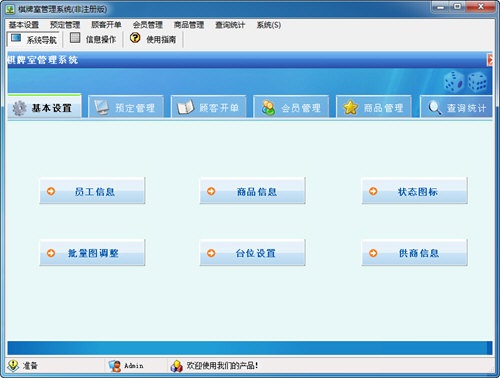Click the welcome message people icon
500x378 pixels.
pos(176,366)
